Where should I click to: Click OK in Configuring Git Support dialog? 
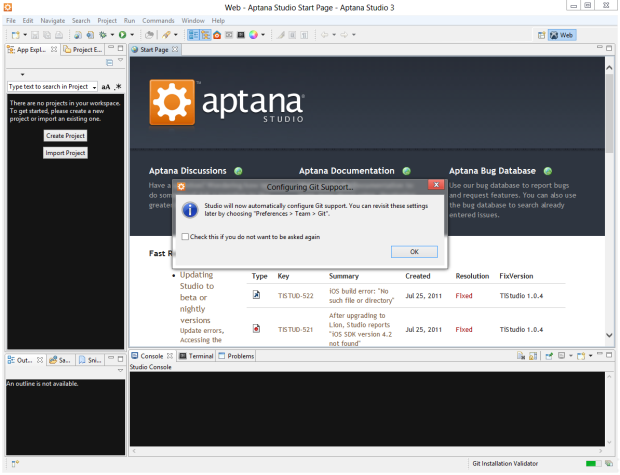(414, 252)
